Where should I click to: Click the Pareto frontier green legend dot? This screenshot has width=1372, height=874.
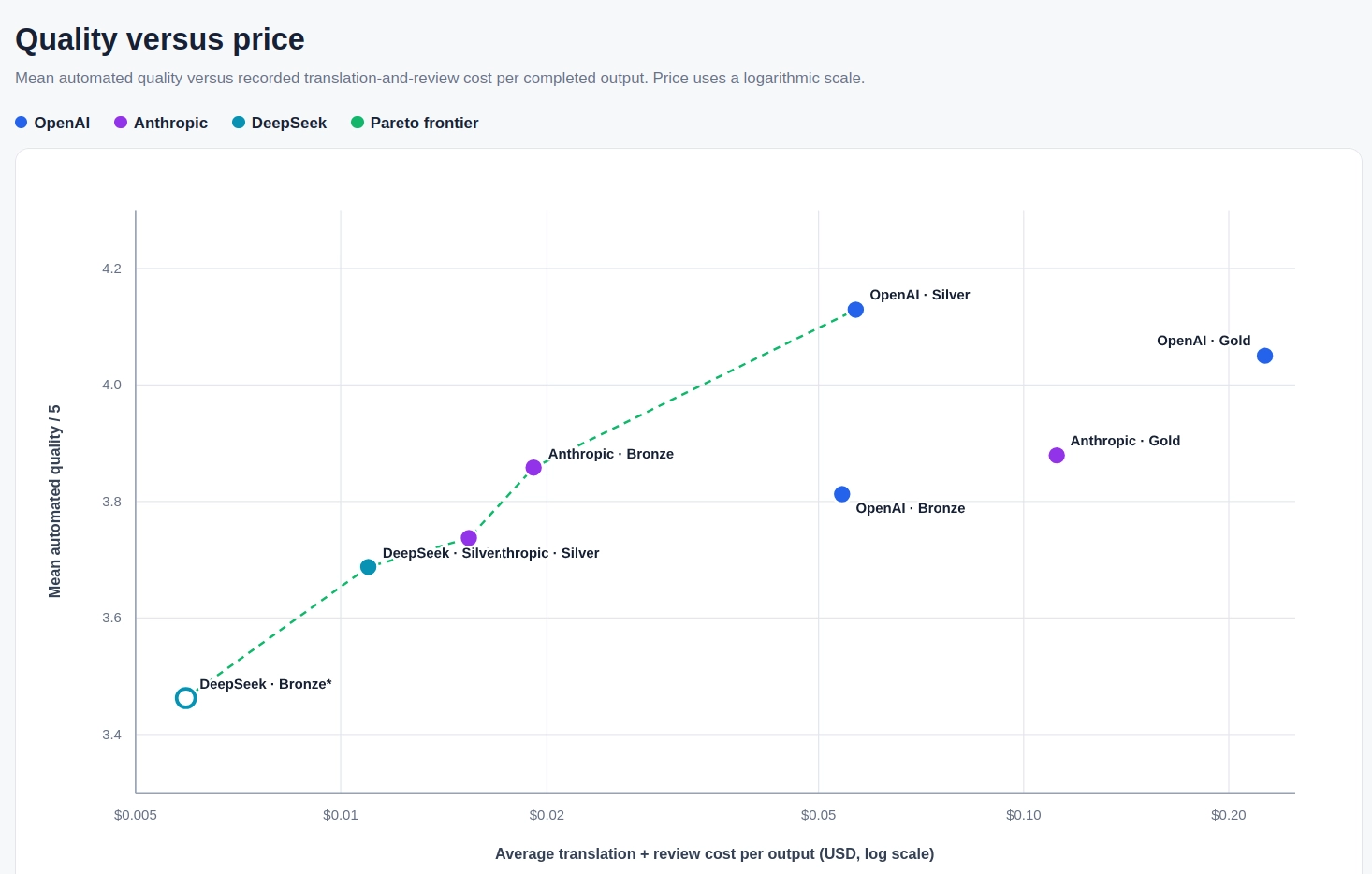[358, 123]
